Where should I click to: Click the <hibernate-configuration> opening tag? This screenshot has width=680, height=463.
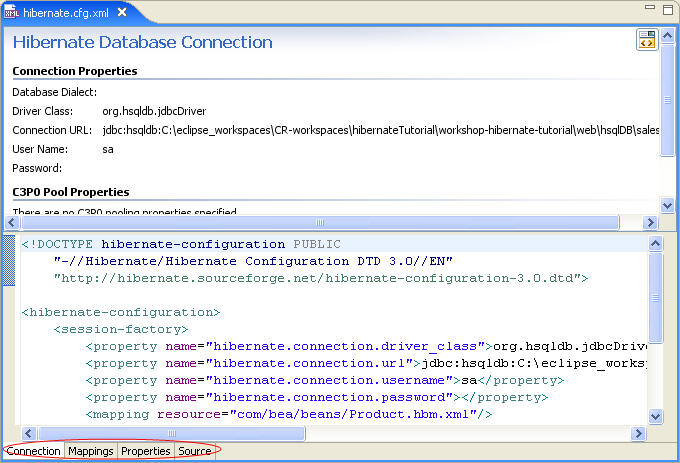[121, 312]
